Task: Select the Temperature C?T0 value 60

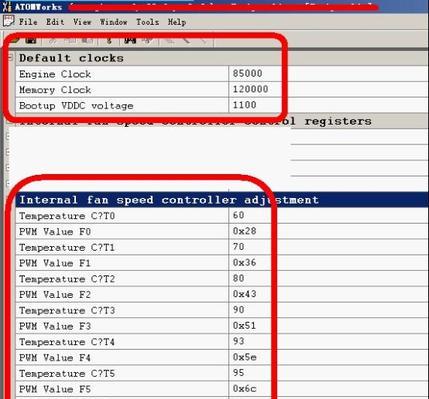Action: pos(239,215)
